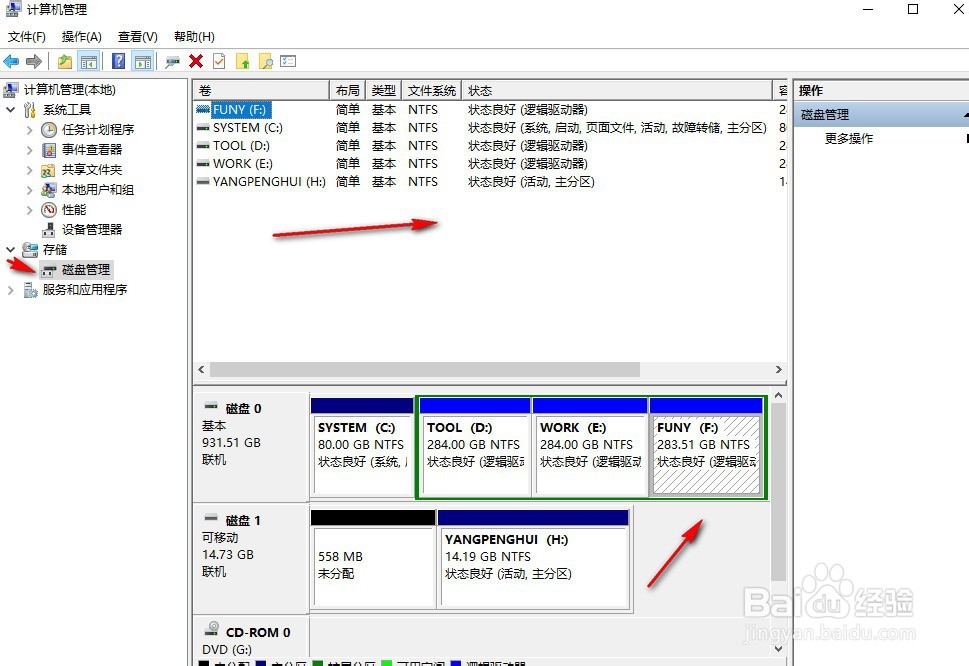Toggle the Show/Hide Console Tree toolbar button
The image size is (969, 666).
(89, 61)
